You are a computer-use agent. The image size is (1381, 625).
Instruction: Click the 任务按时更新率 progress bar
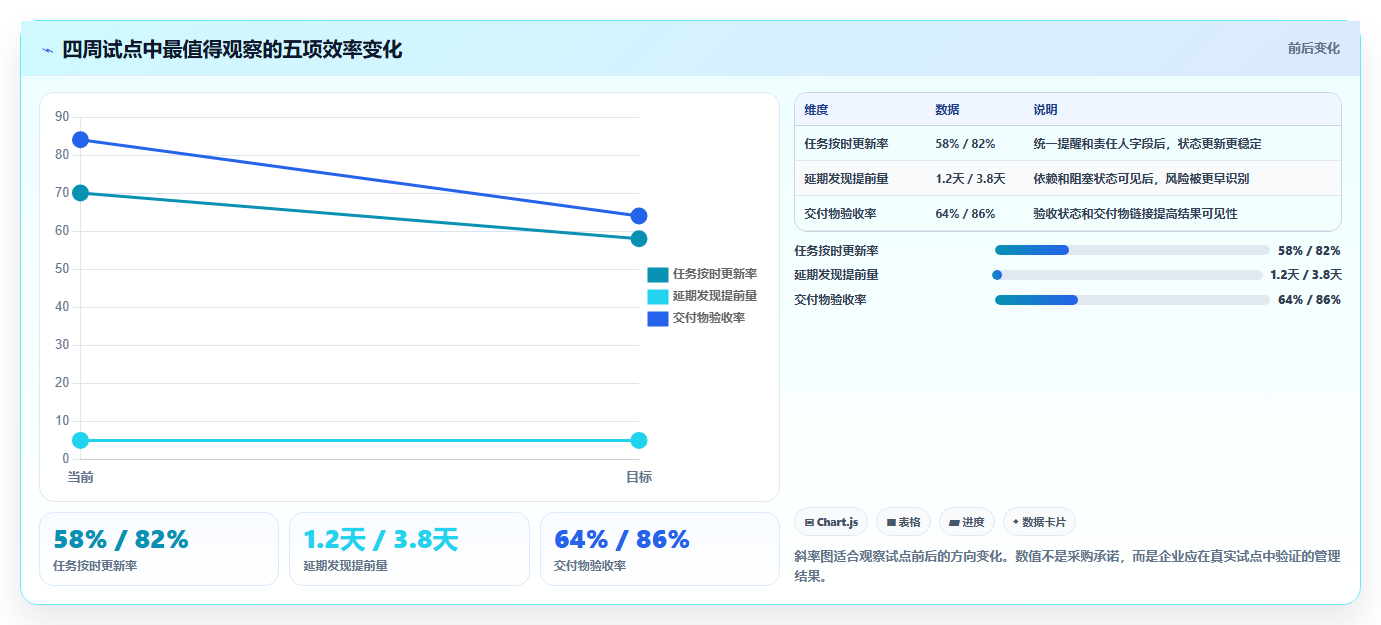coord(1132,250)
